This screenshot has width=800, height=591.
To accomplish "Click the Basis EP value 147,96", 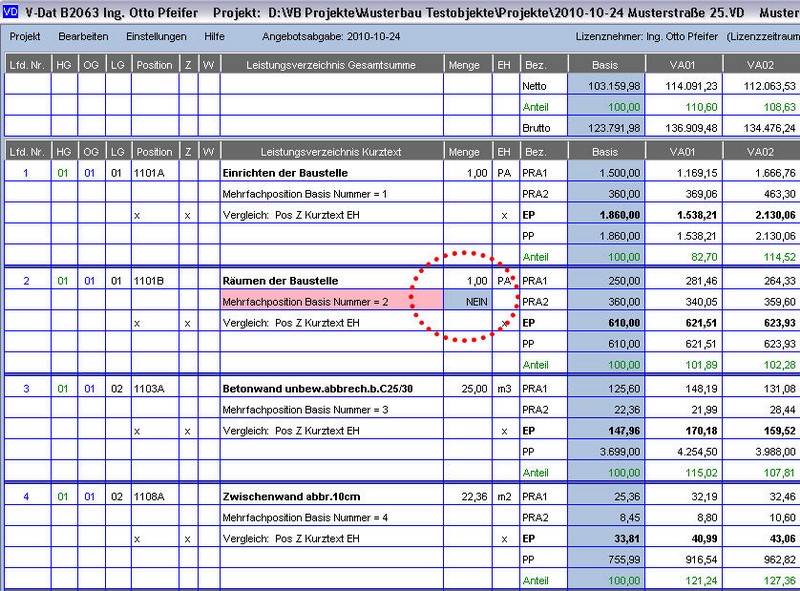I will (605, 431).
